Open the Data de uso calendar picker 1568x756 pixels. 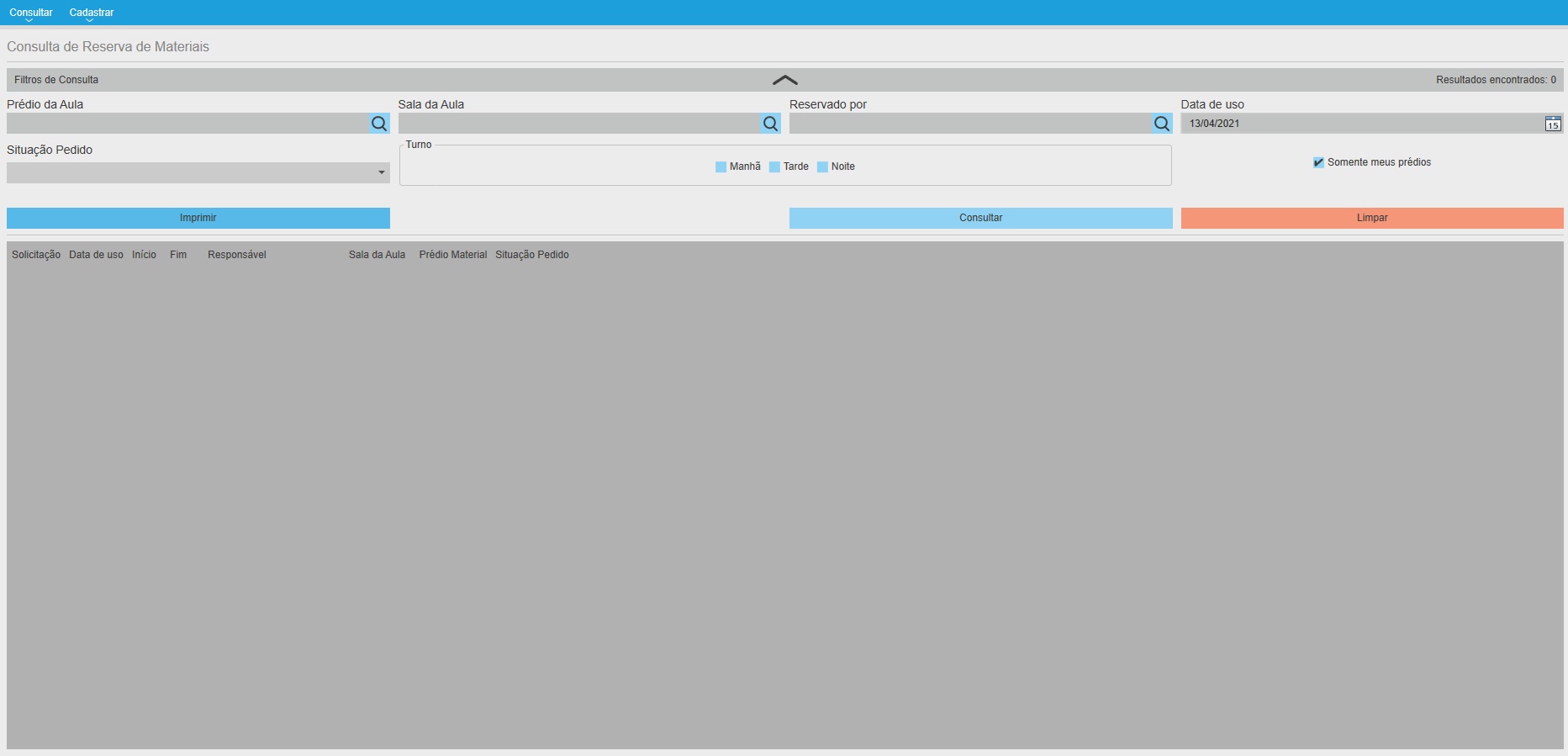pos(1553,124)
